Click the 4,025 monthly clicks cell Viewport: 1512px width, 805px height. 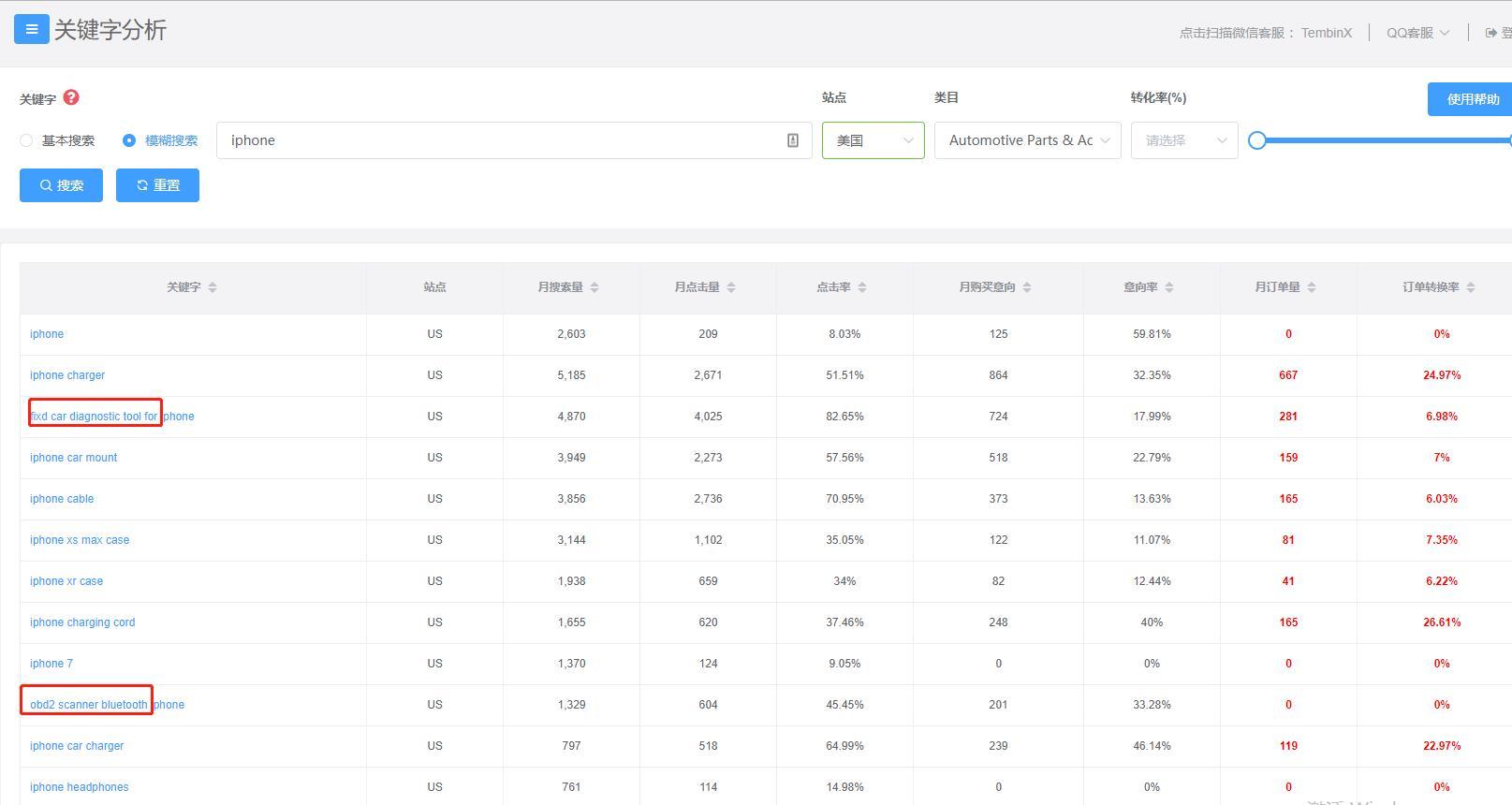coord(708,417)
